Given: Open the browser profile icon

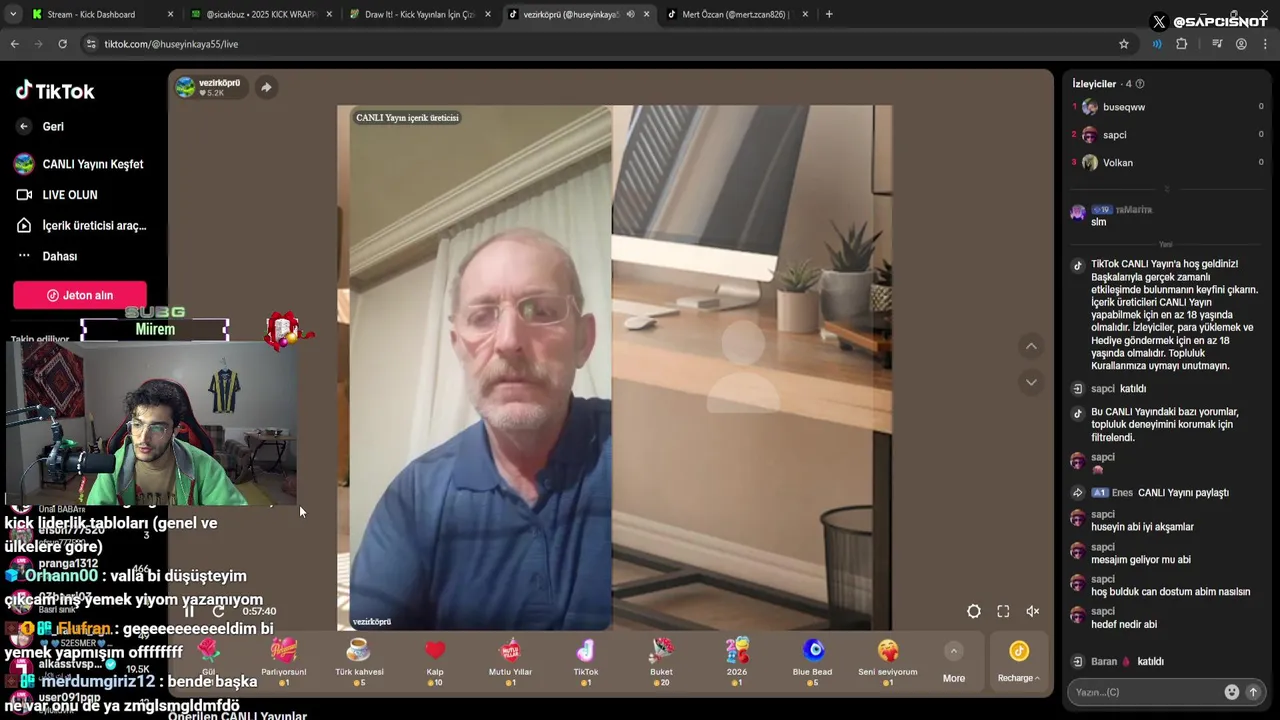Looking at the screenshot, I should (1241, 44).
